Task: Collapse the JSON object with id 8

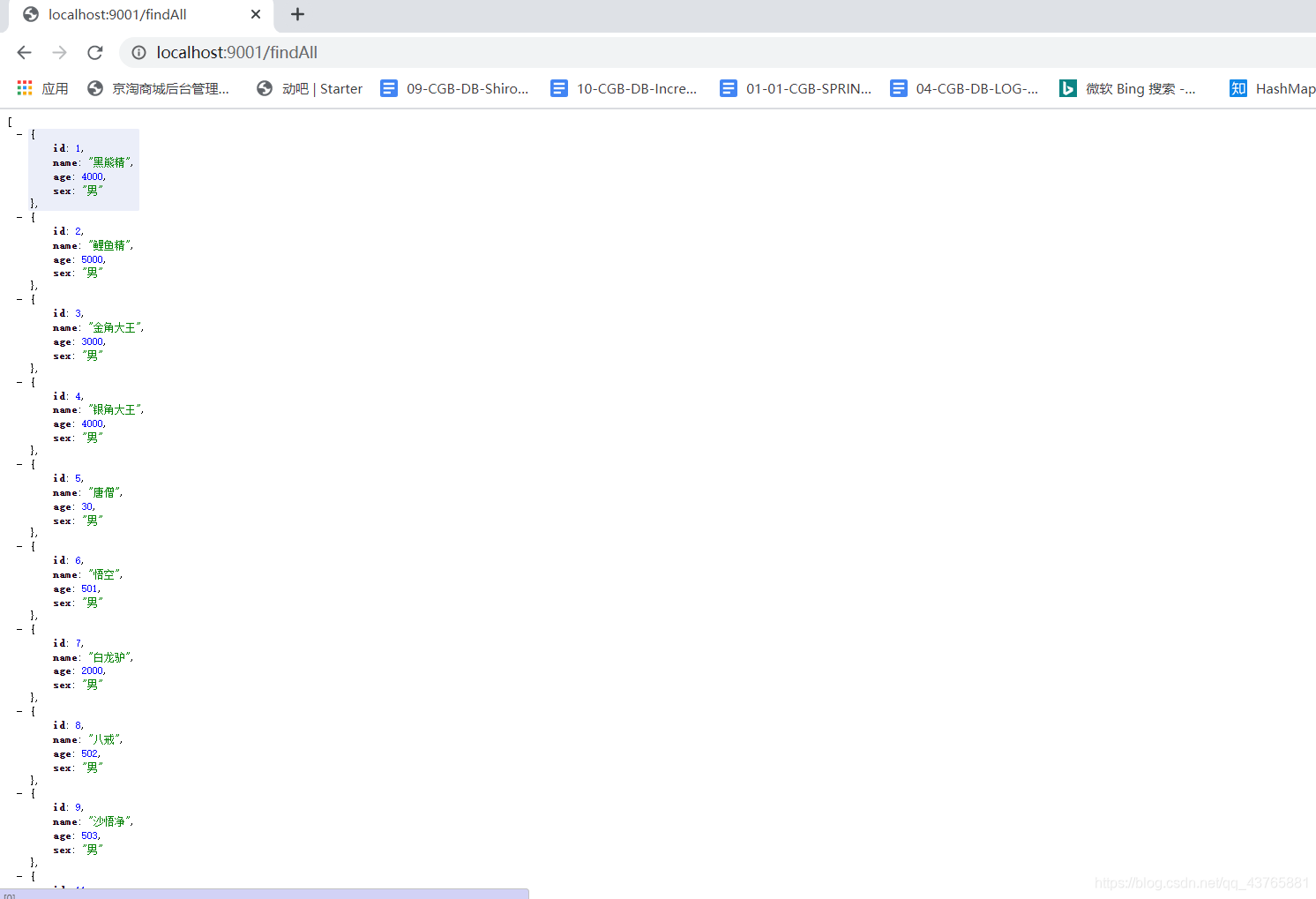Action: pos(19,711)
